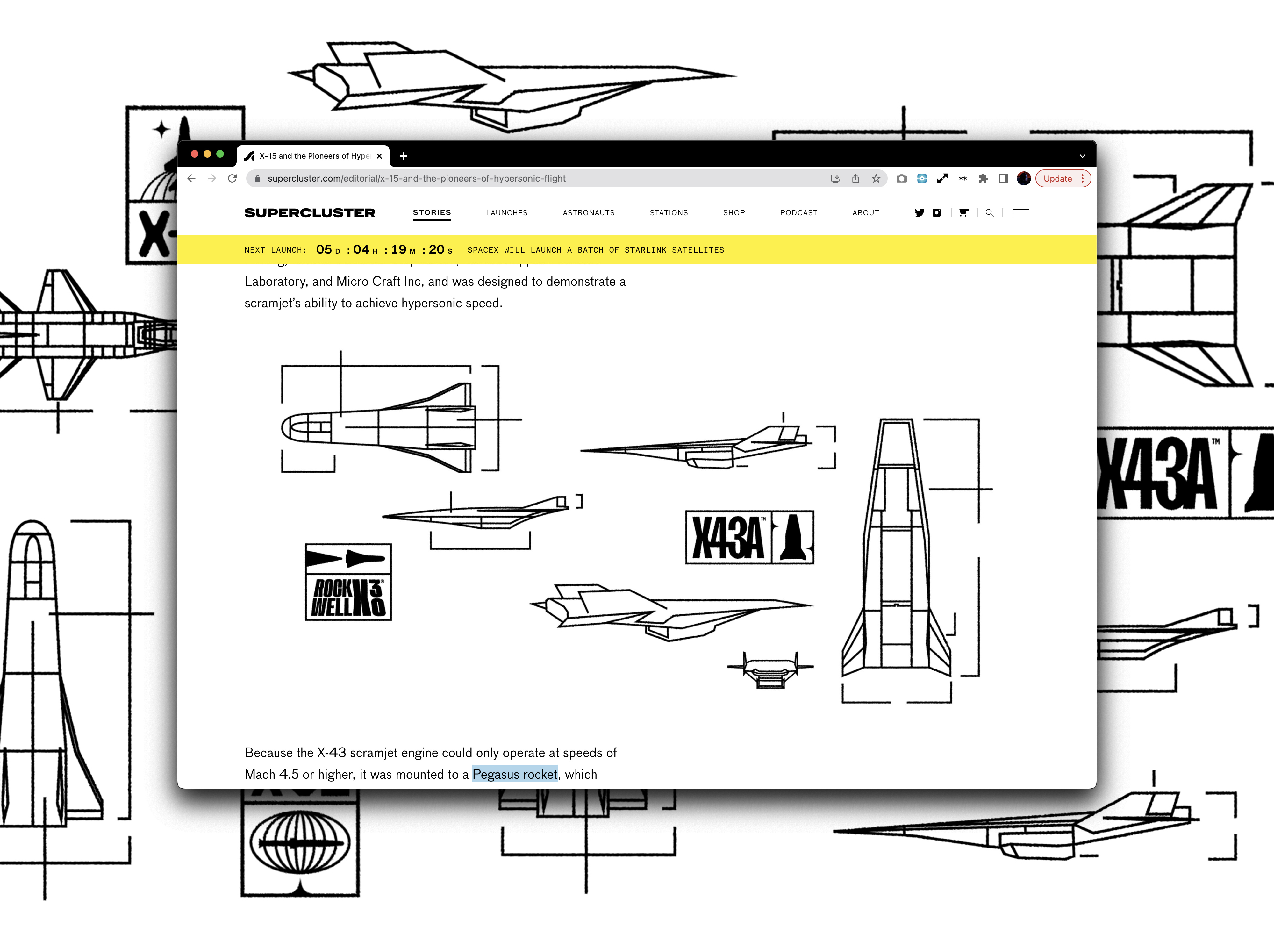Open the three-dot Chrome menu
Image resolution: width=1274 pixels, height=952 pixels.
1083,179
